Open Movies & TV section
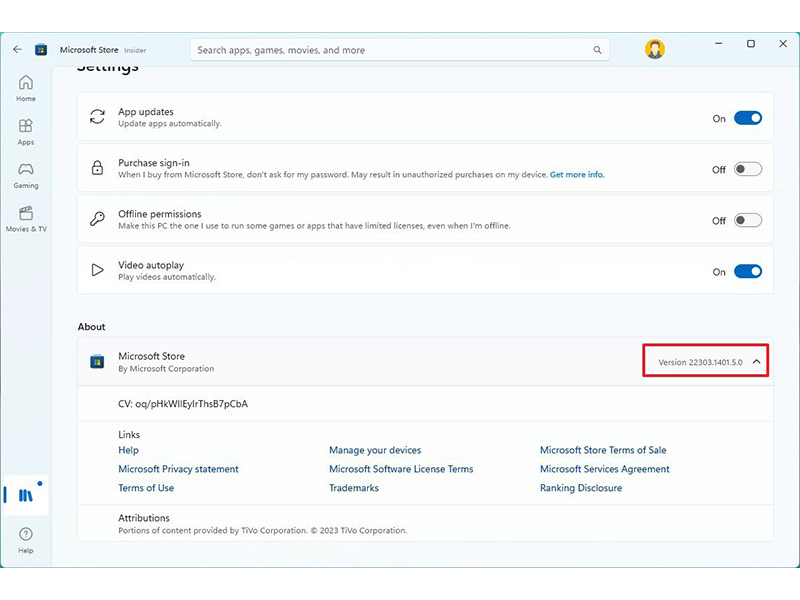 click(26, 218)
